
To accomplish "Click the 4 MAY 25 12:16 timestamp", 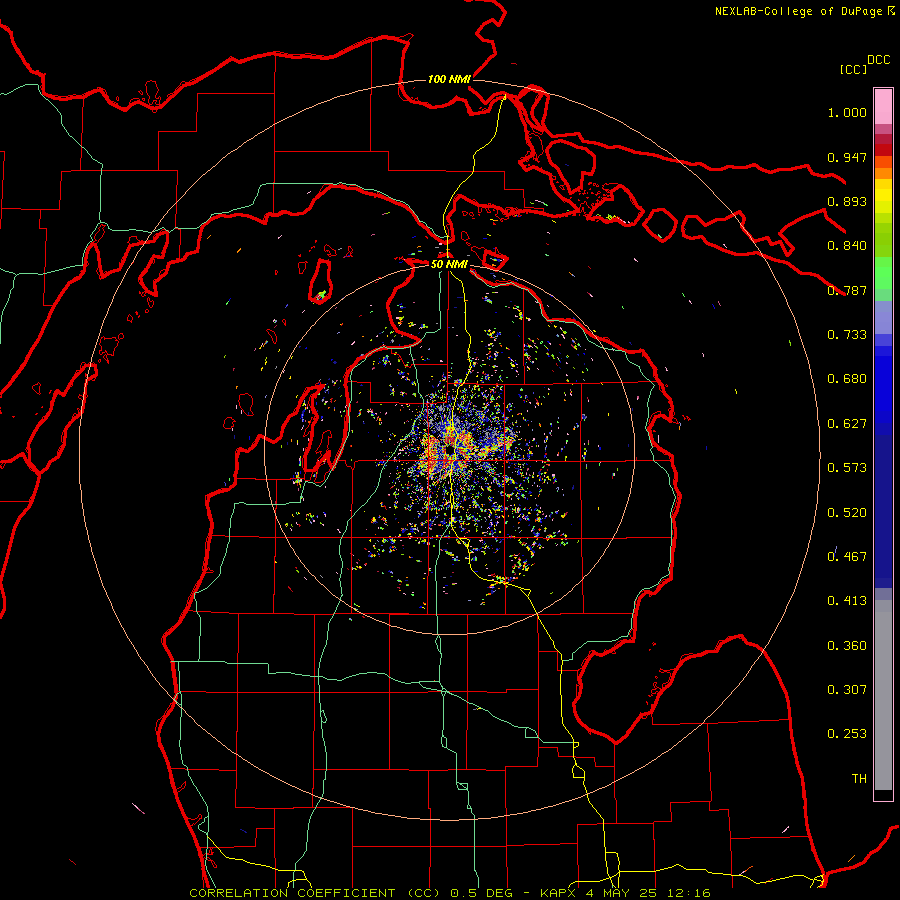I will tap(648, 893).
